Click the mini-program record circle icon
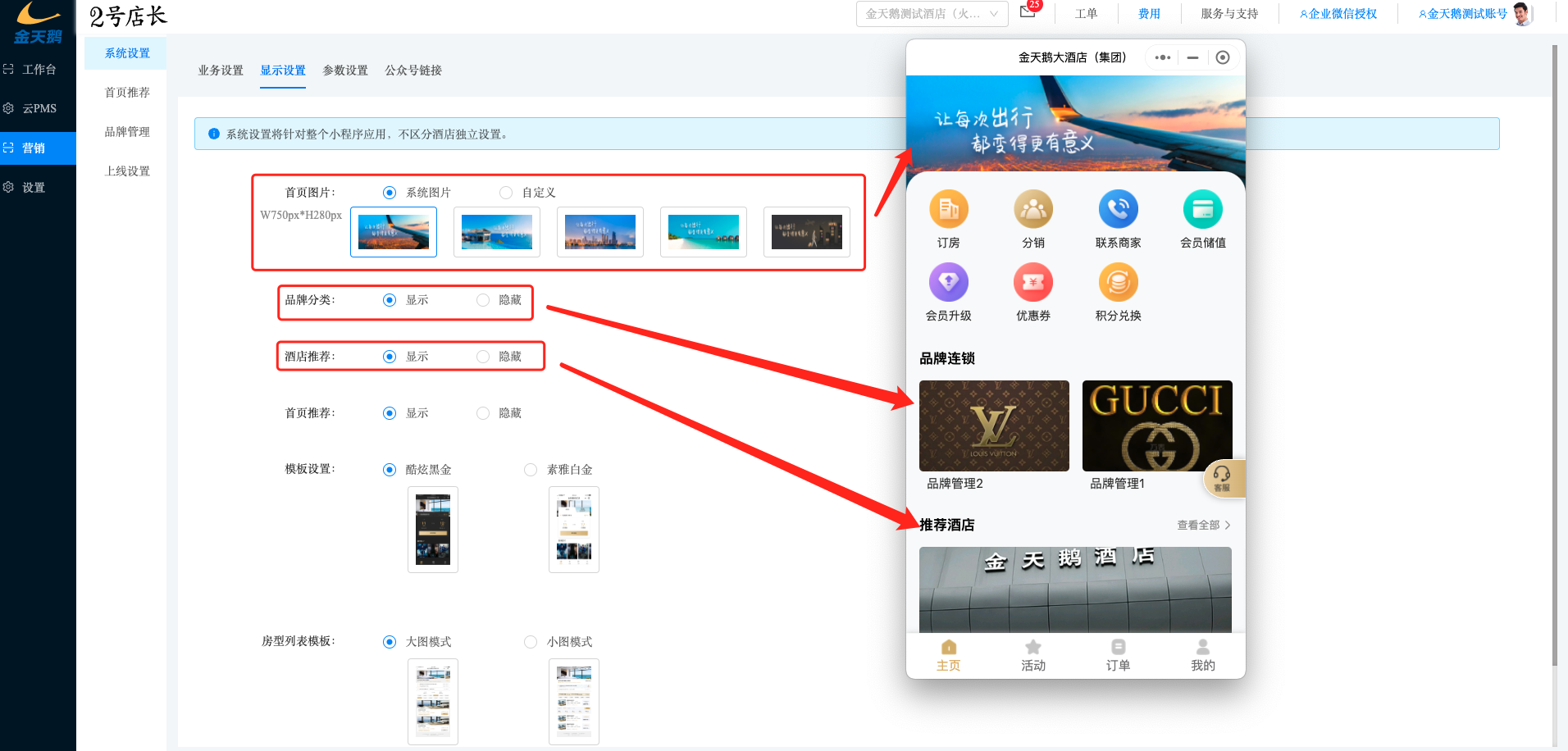Viewport: 1568px width, 751px height. click(1223, 57)
